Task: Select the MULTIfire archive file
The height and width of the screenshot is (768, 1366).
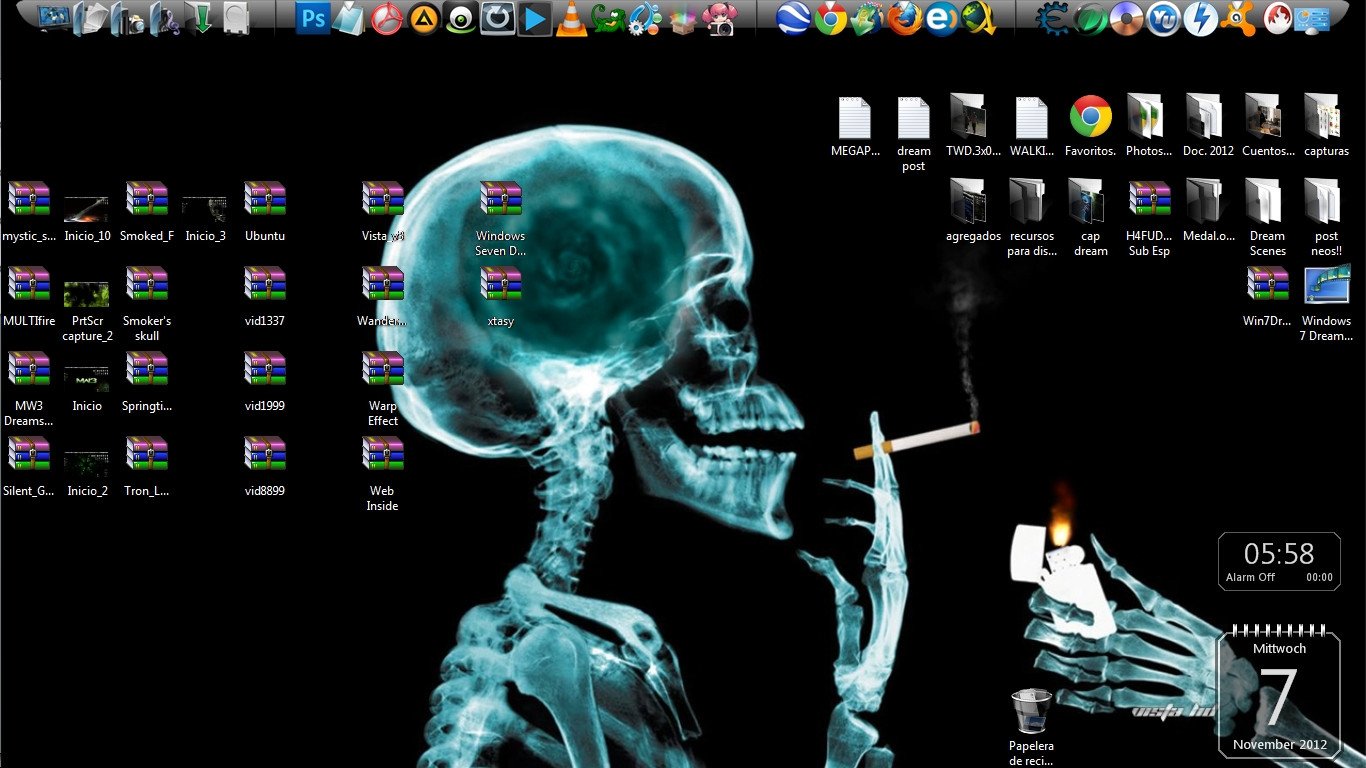Action: coord(29,296)
